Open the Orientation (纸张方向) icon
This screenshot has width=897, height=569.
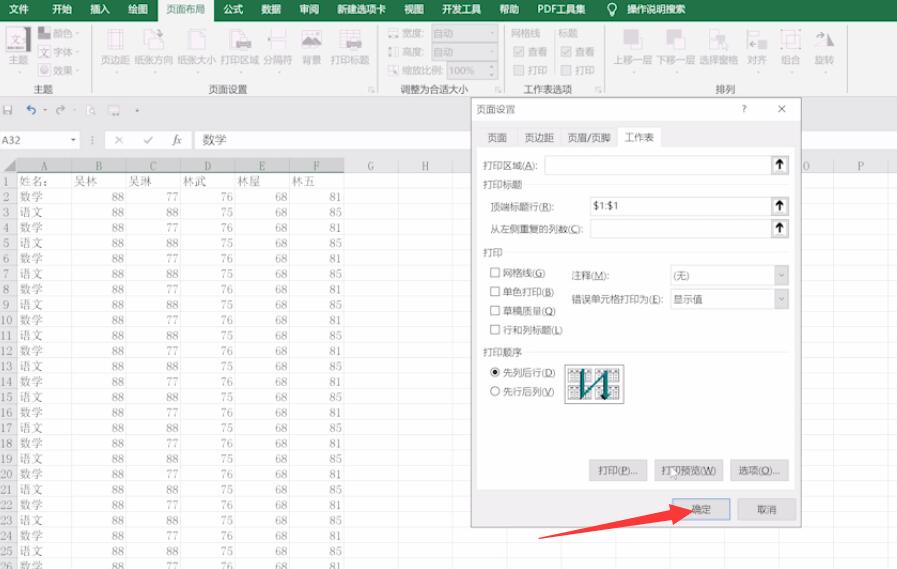153,40
